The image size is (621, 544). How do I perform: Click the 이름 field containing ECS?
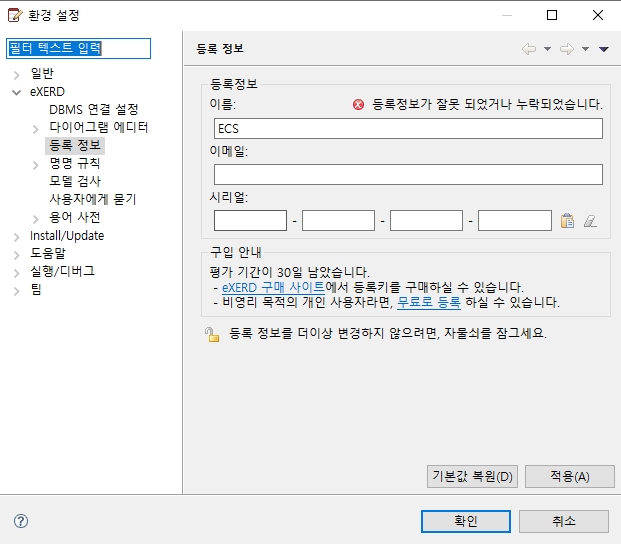(408, 128)
